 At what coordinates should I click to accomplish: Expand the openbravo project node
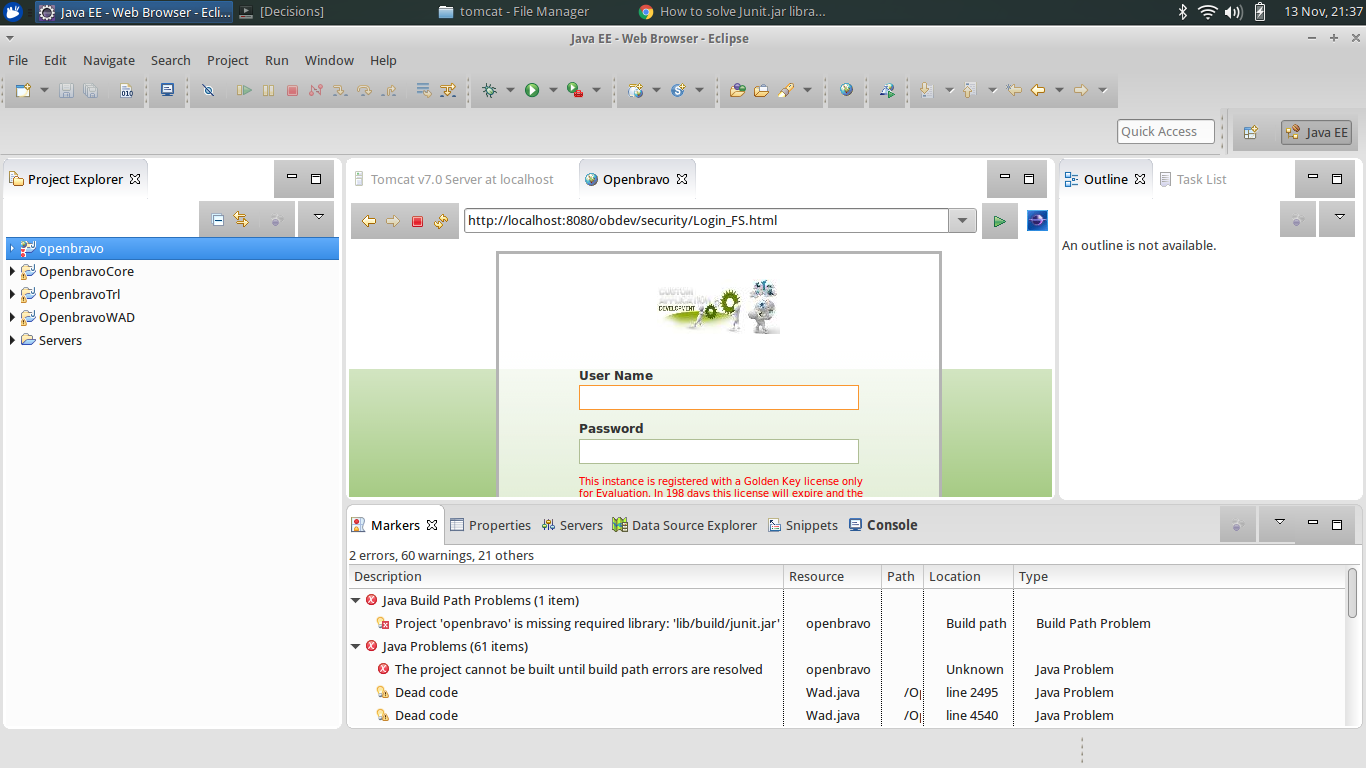coord(12,248)
